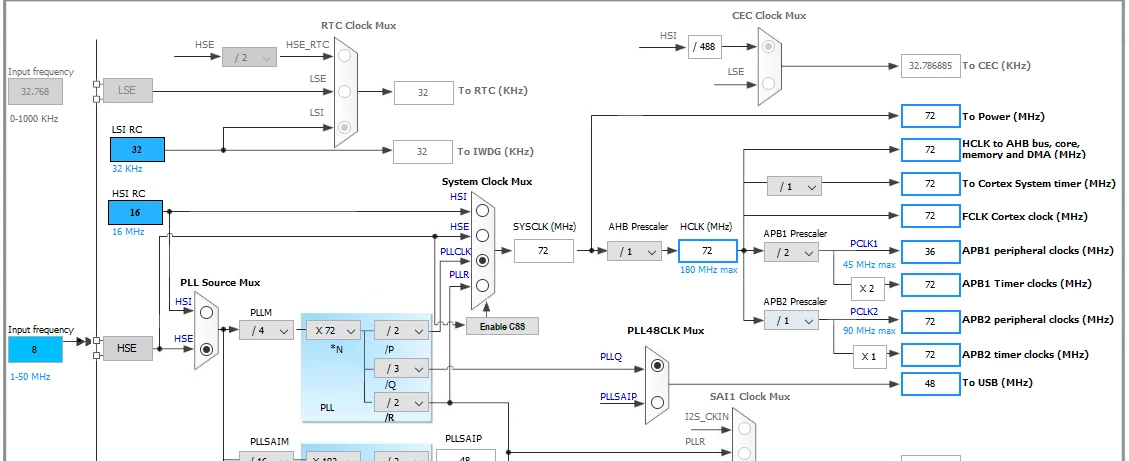Click the PLLSAIP value box 48
The image size is (1129, 461).
[x=464, y=457]
